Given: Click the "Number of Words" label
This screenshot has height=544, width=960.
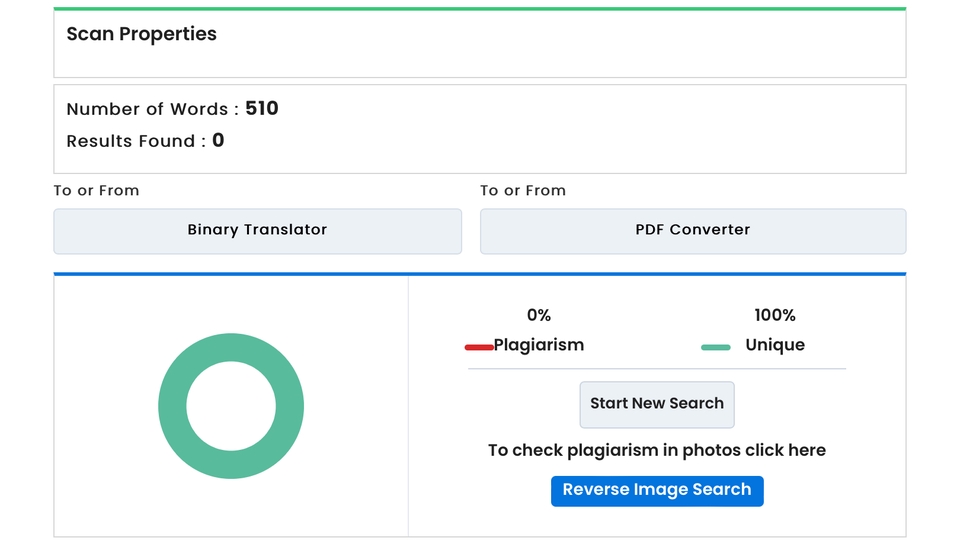Looking at the screenshot, I should coord(148,109).
